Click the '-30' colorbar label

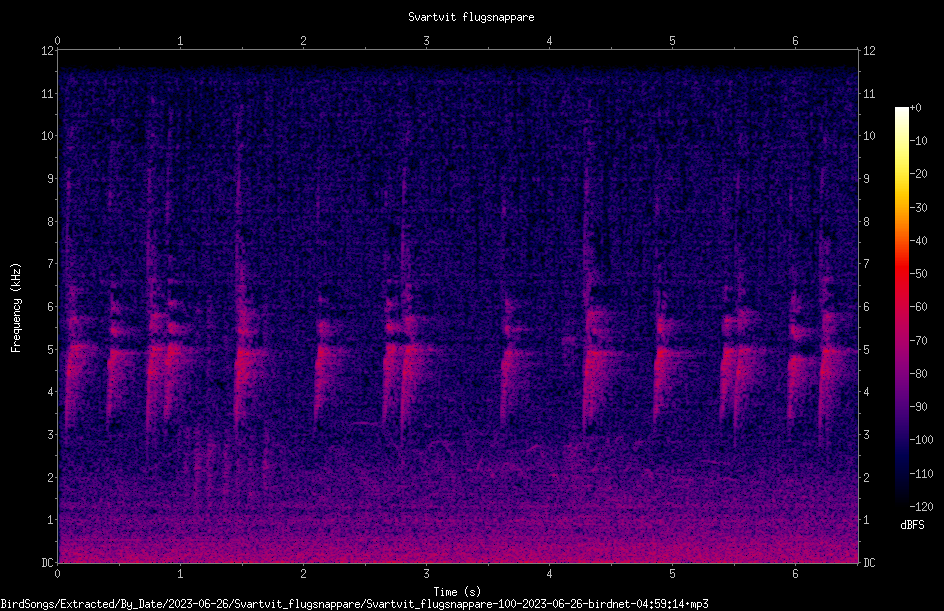point(918,208)
